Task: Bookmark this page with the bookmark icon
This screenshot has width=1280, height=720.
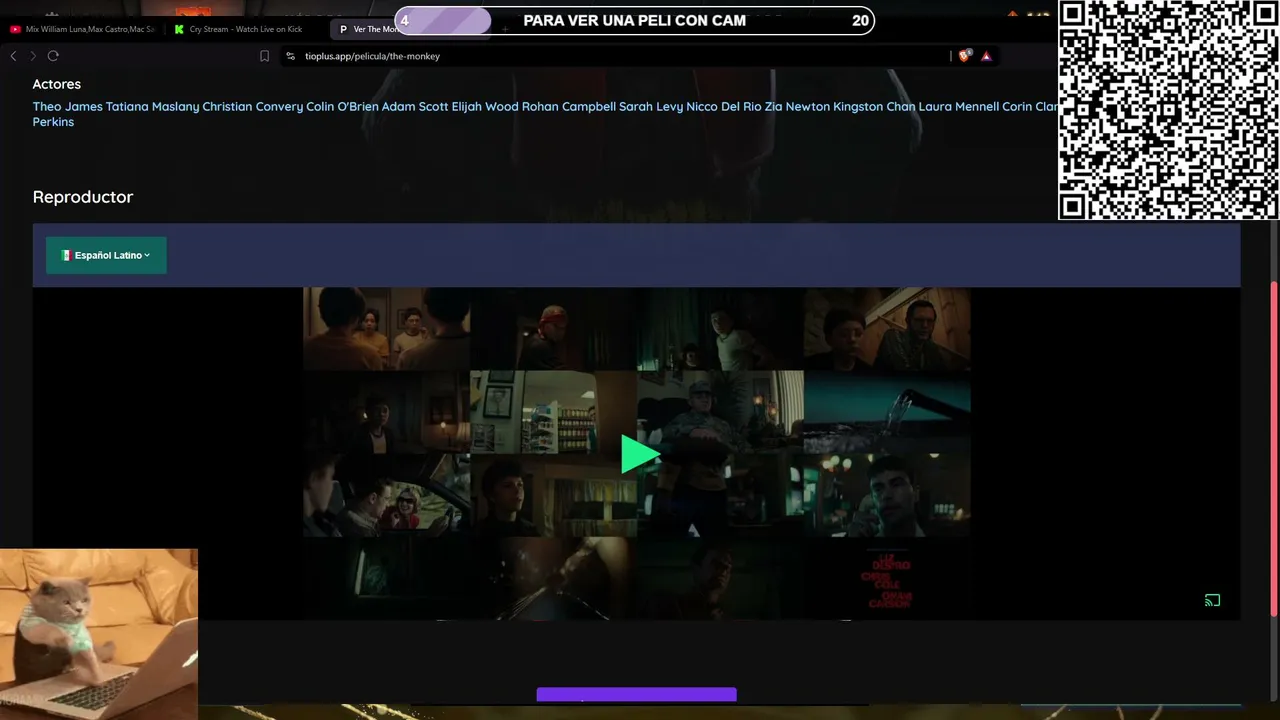Action: (264, 56)
